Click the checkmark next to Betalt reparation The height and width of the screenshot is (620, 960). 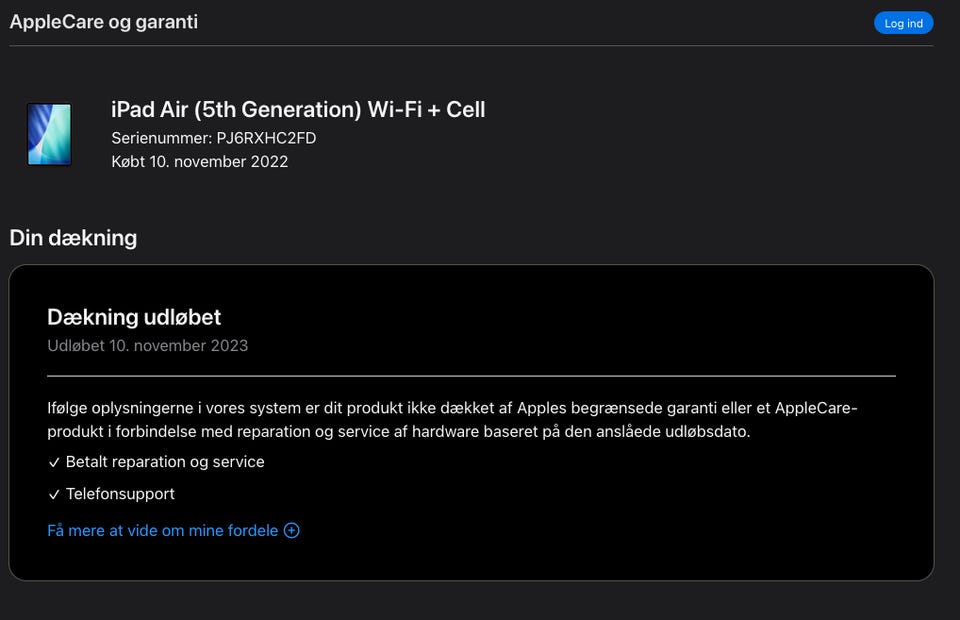coord(54,462)
